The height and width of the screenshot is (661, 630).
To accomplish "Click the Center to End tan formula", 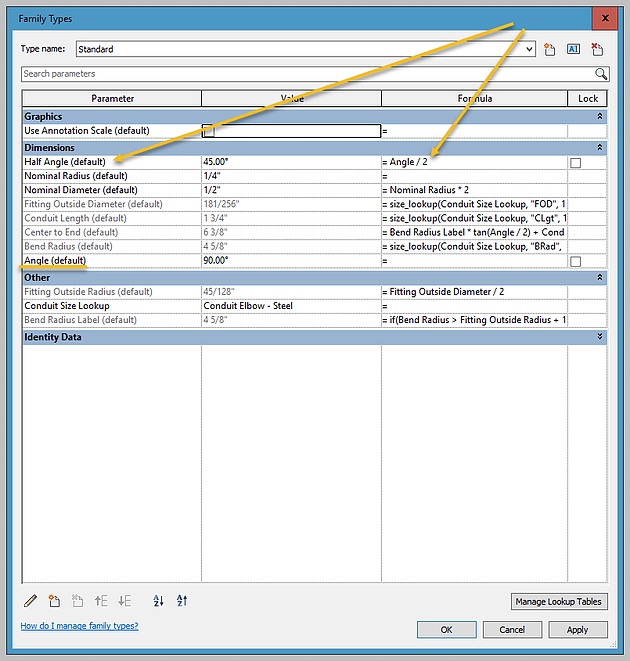I will click(474, 233).
